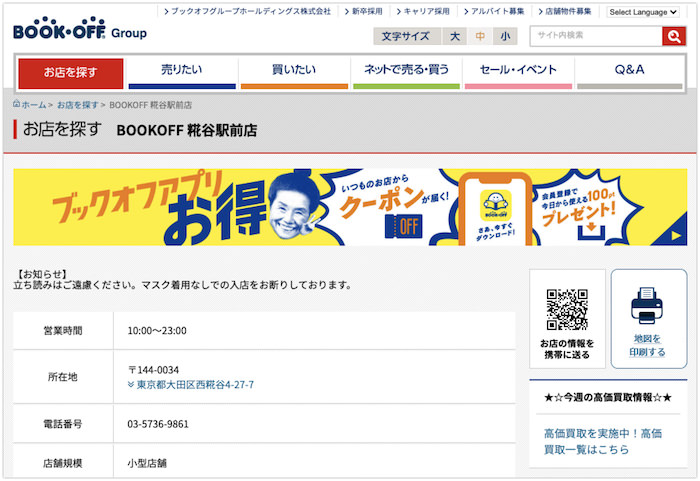Click ホーム breadcrumb link
The width and height of the screenshot is (700, 481).
(x=34, y=105)
